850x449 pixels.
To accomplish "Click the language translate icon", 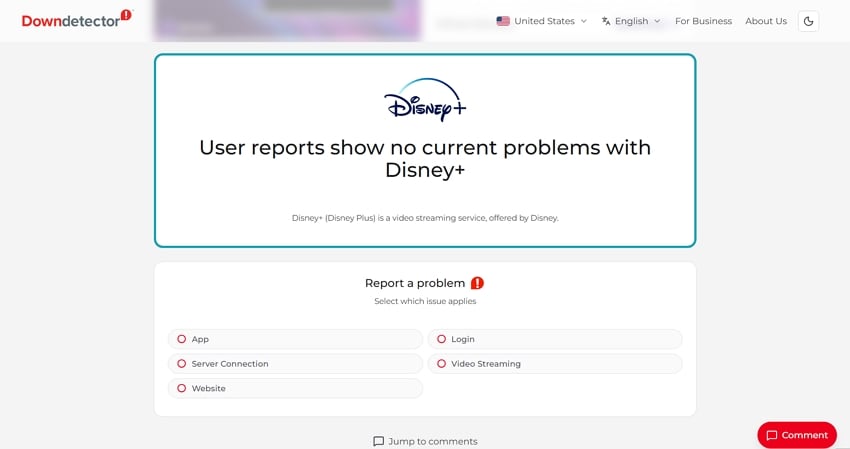I will (x=606, y=21).
